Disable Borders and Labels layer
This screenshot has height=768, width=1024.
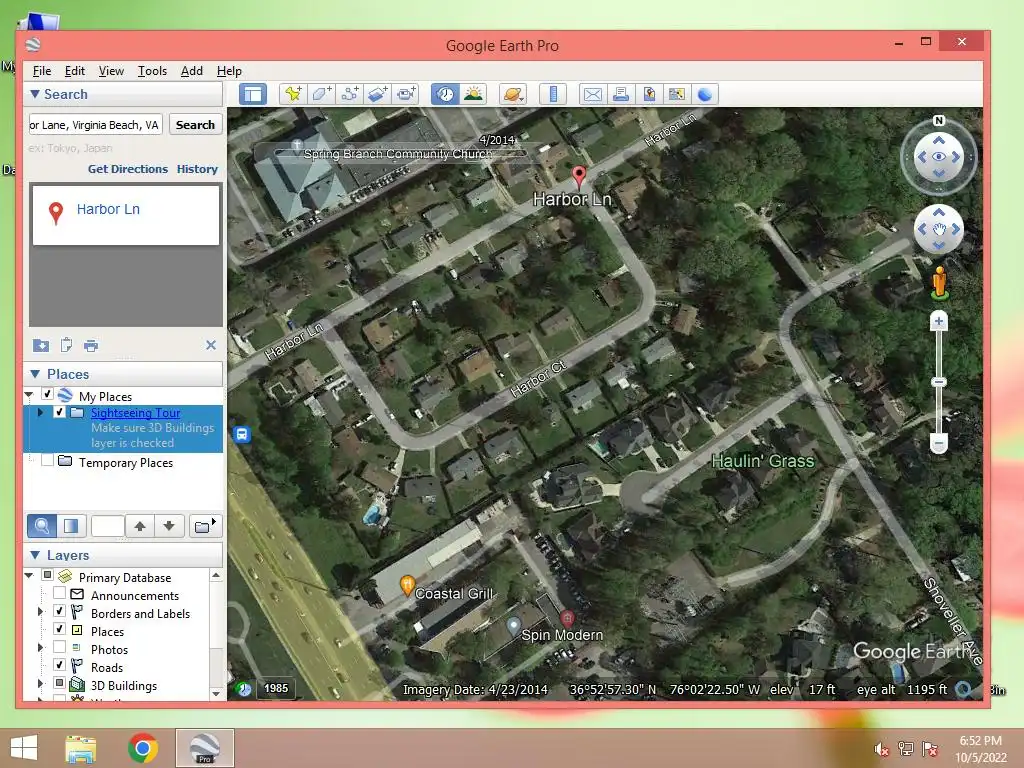59,611
